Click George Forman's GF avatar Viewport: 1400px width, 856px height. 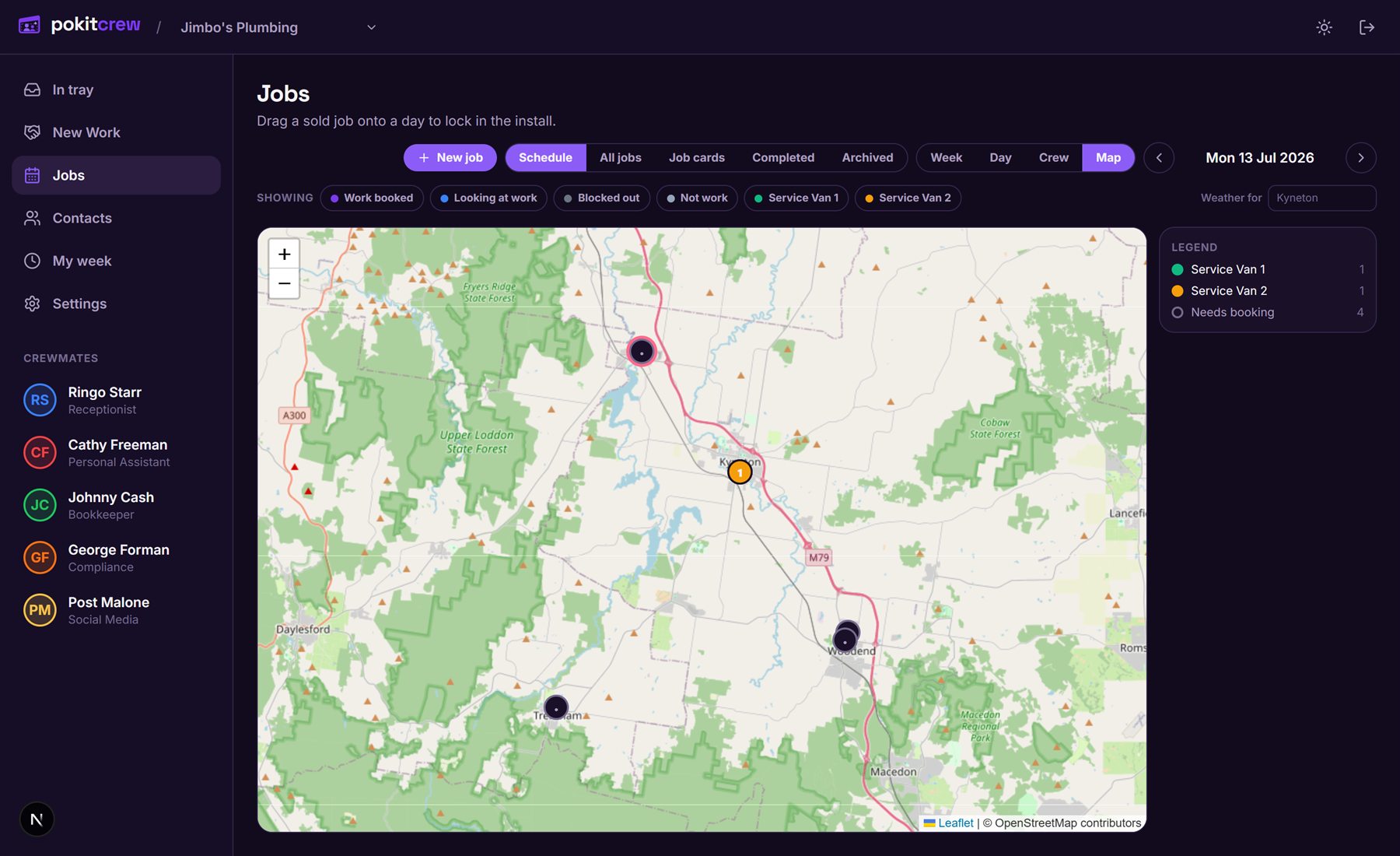click(40, 558)
